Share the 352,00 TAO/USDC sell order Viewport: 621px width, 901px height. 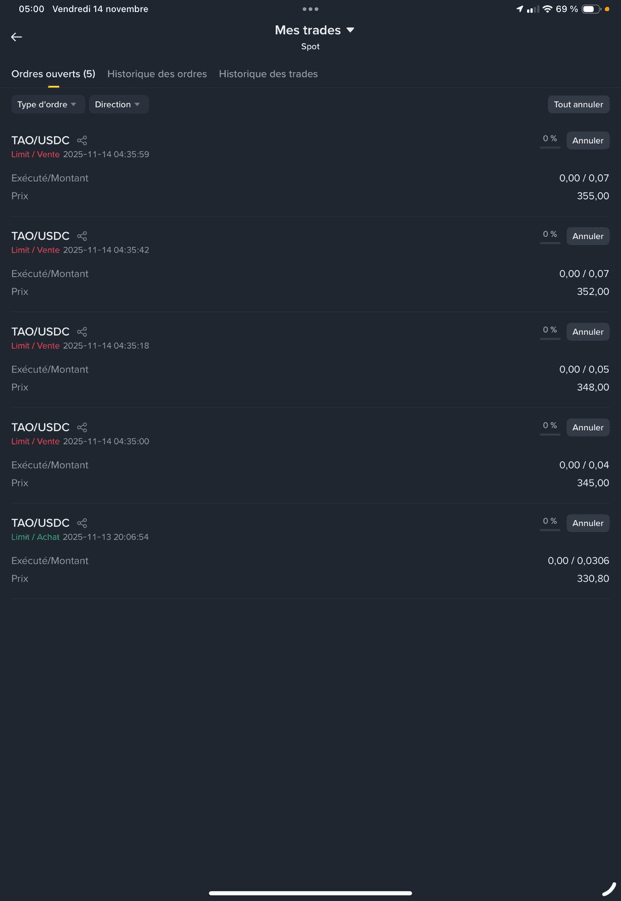click(82, 236)
